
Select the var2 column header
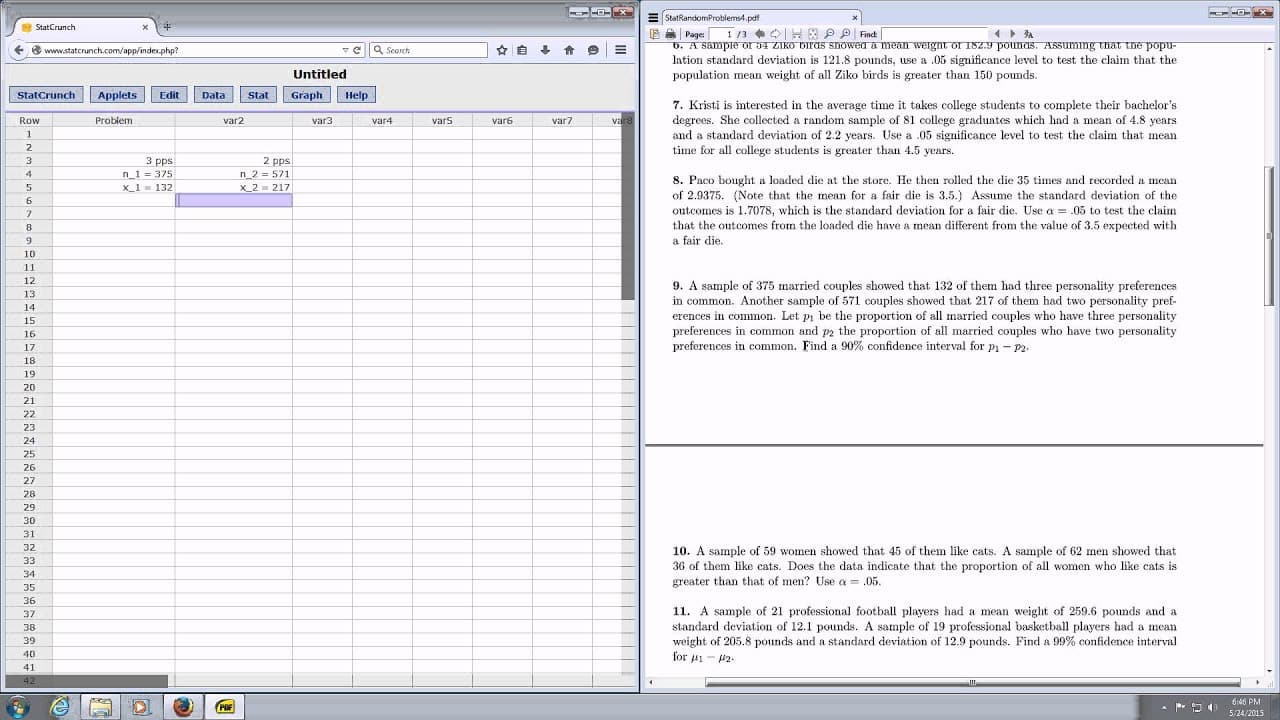point(234,120)
